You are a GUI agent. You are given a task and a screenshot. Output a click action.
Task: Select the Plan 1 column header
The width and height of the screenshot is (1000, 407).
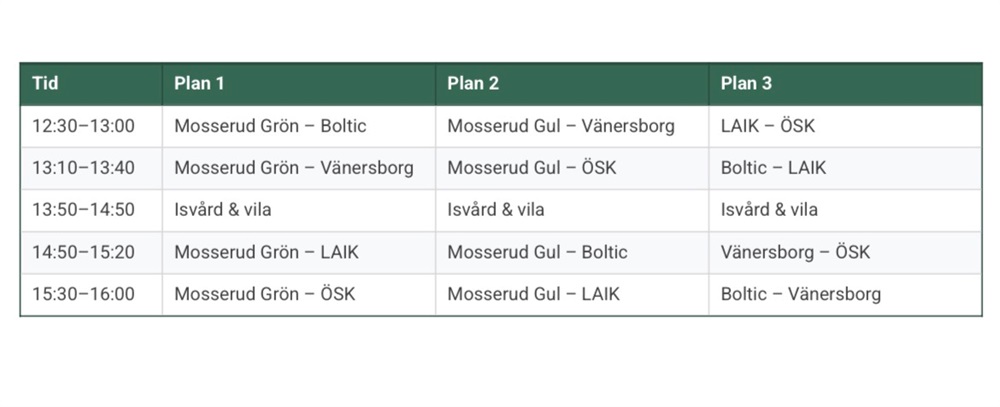199,84
